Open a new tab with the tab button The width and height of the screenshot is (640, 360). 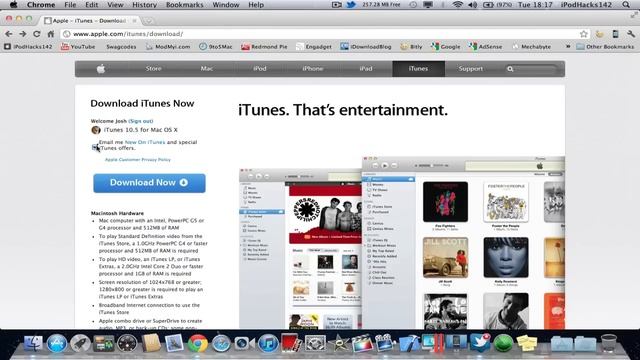point(149,20)
